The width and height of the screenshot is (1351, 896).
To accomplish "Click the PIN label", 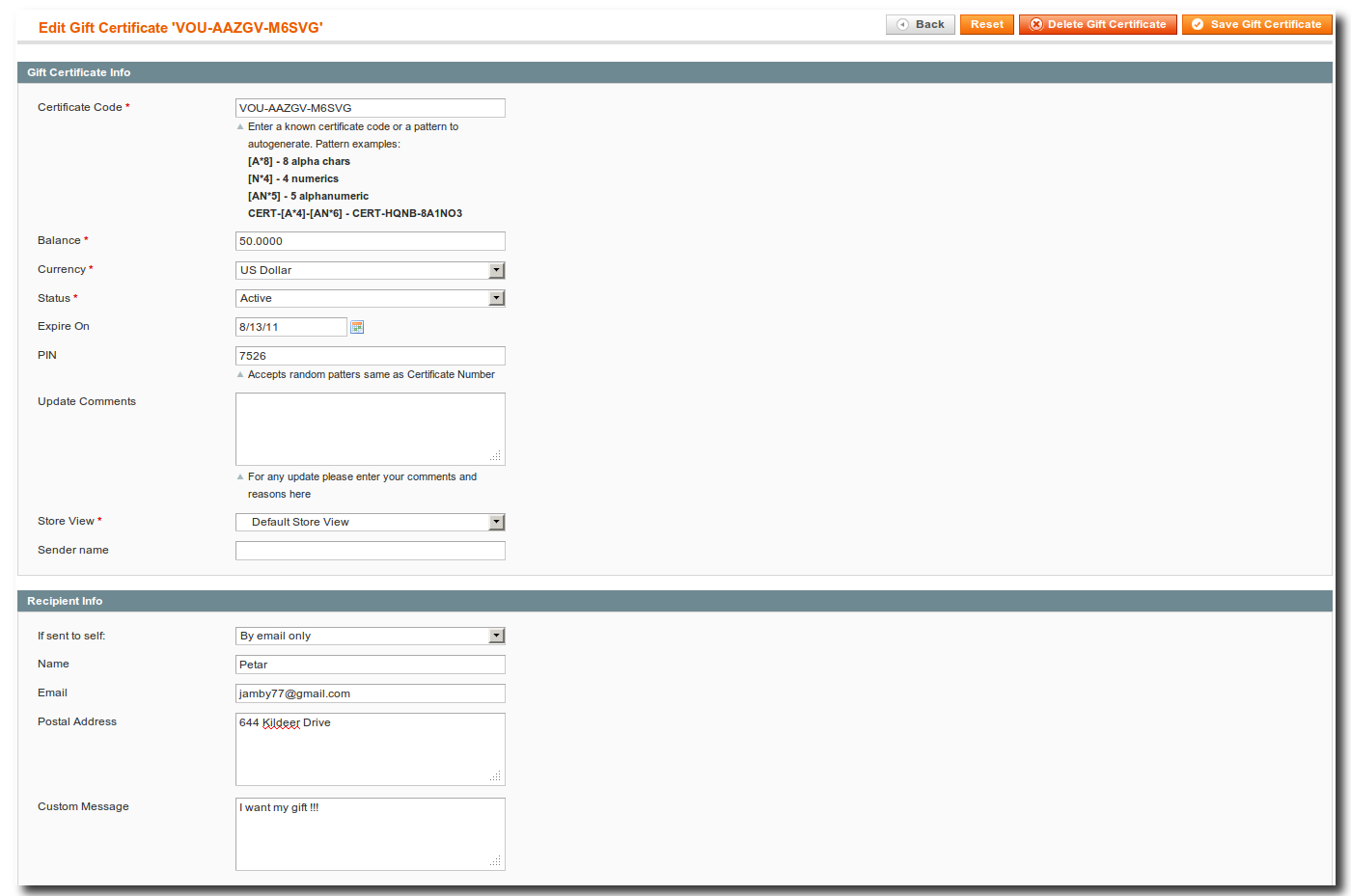I will 47,355.
